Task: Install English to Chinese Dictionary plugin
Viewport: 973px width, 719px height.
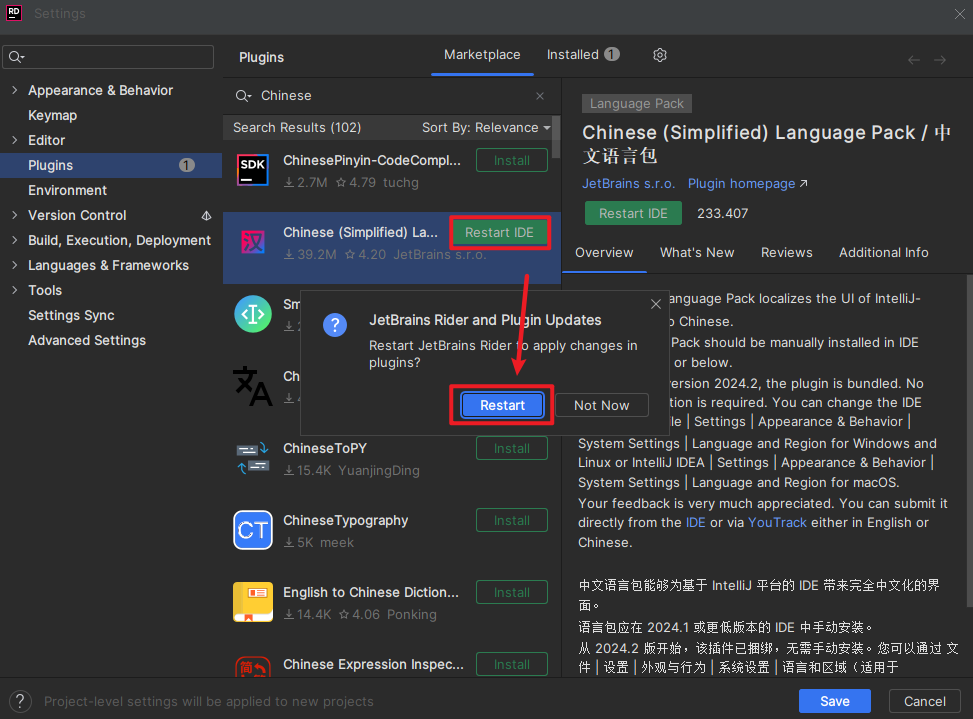Action: click(512, 592)
